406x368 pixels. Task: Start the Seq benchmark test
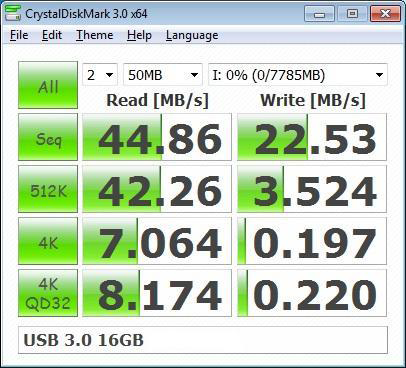coord(48,137)
